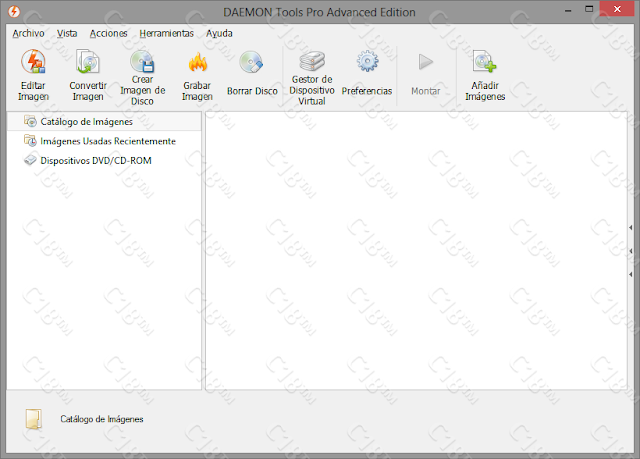Close the DAEMON Tools window
Screen dimensions: 640x459
[617, 9]
